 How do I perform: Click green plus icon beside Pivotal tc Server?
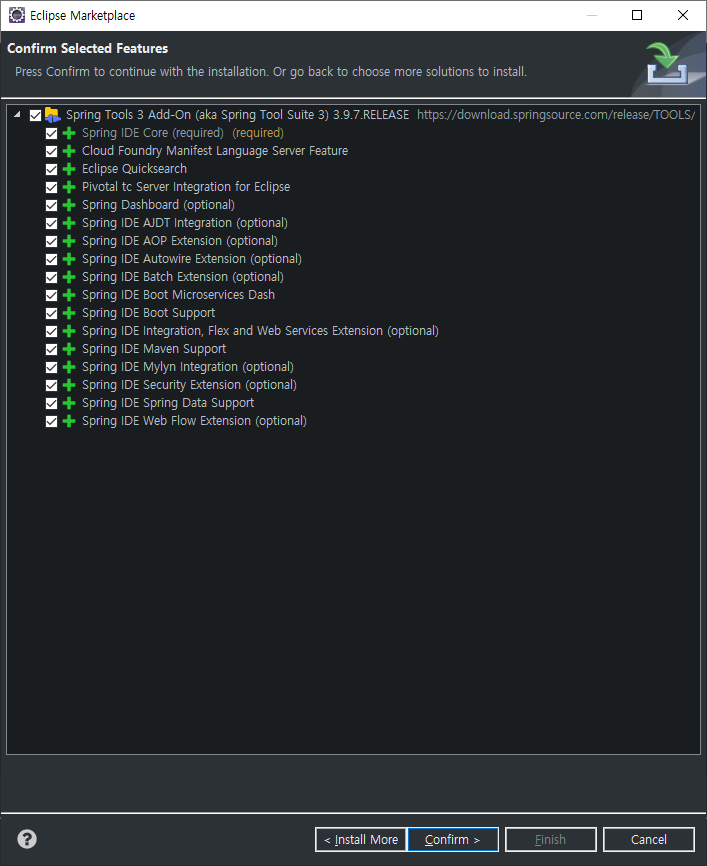[x=69, y=187]
